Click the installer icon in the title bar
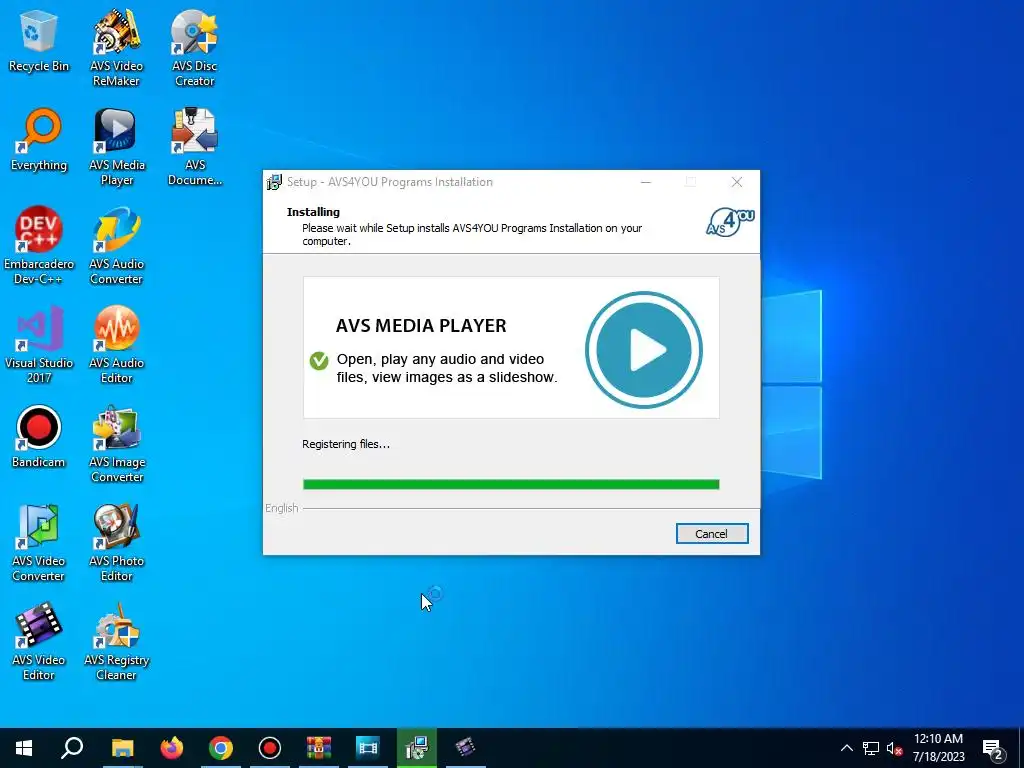The height and width of the screenshot is (768, 1024). tap(274, 182)
